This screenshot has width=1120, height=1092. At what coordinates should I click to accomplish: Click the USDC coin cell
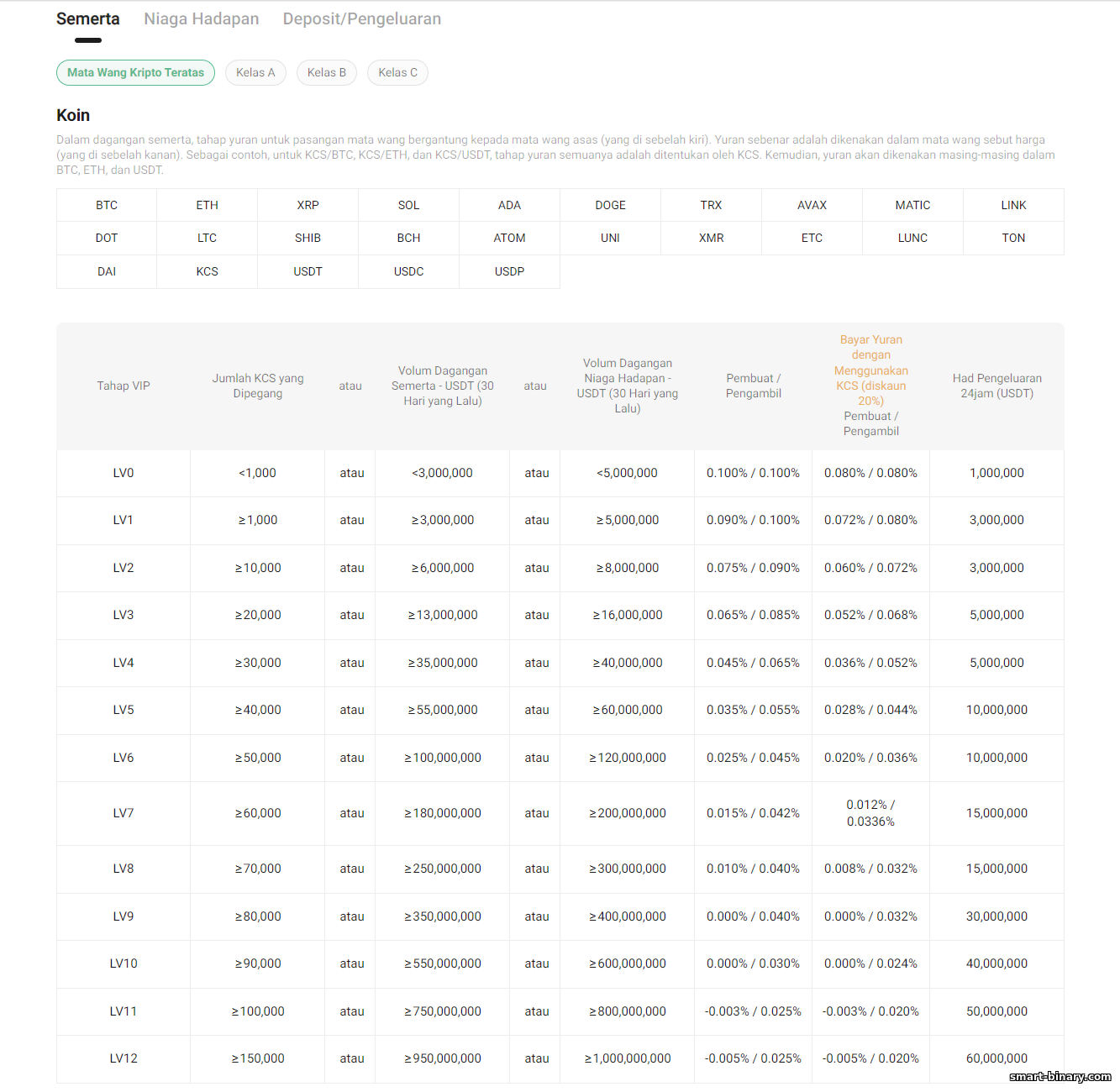409,272
